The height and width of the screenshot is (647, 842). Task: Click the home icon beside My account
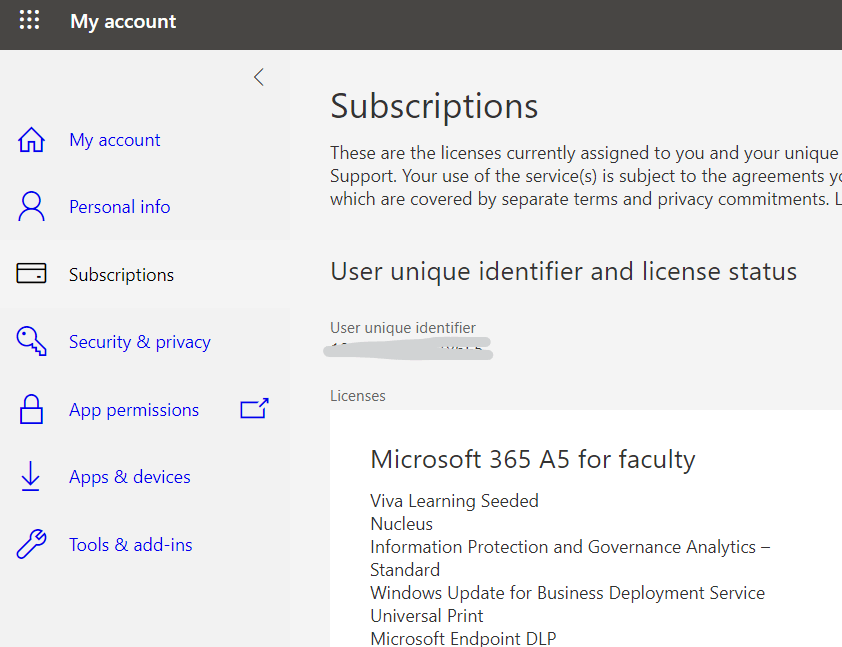(x=31, y=140)
